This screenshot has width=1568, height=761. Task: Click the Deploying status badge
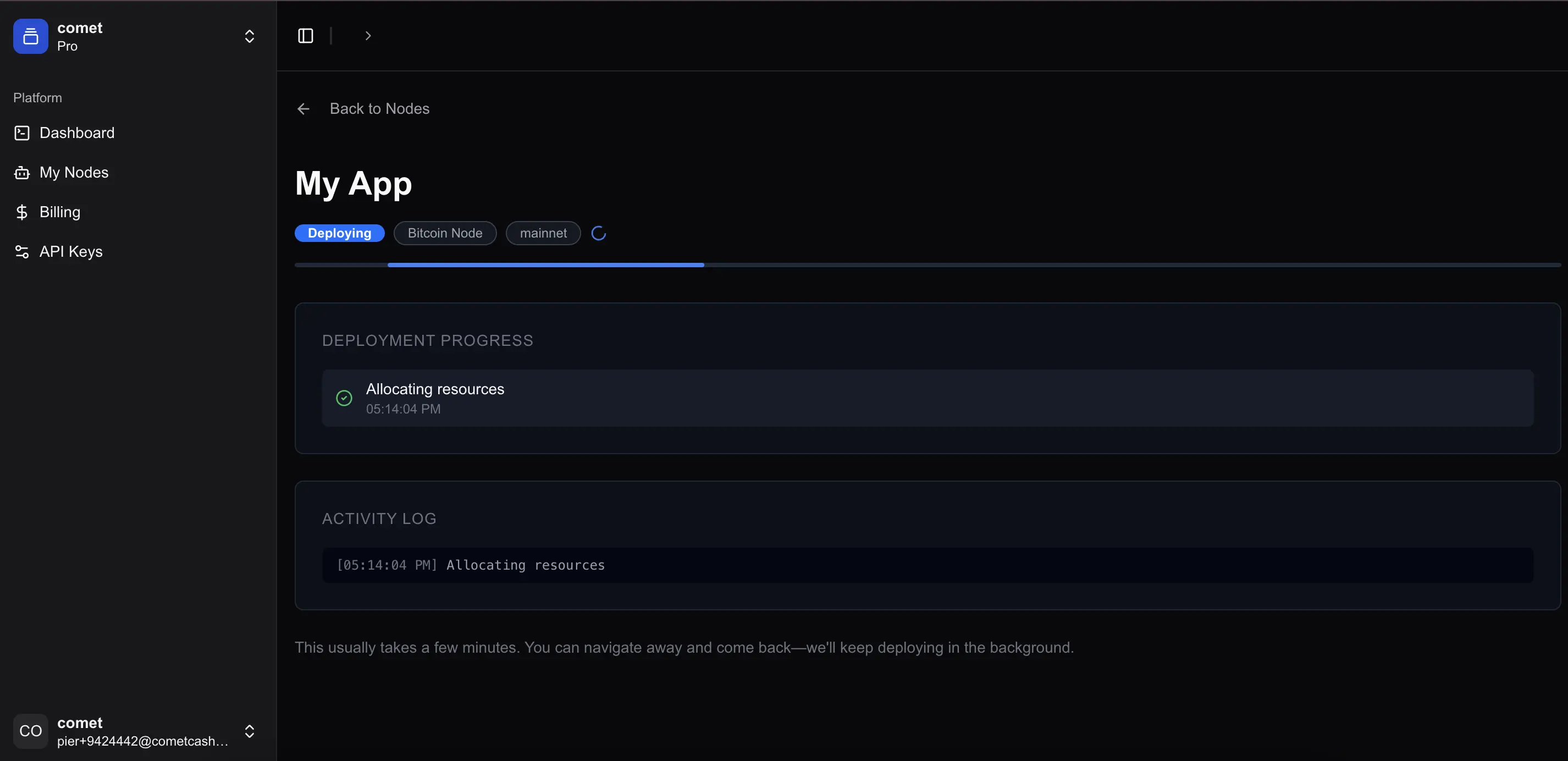coord(339,233)
